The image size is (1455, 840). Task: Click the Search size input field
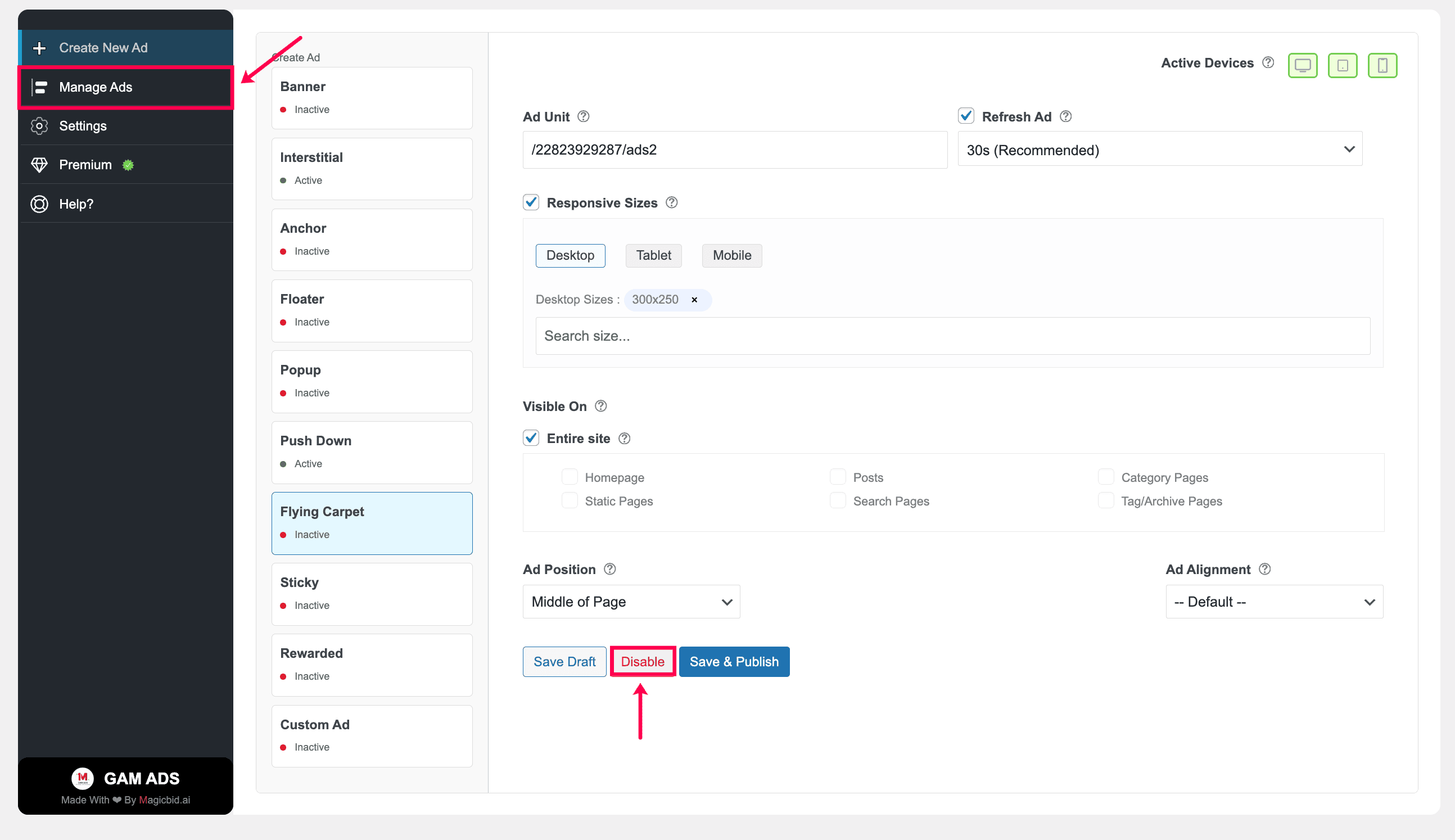953,336
